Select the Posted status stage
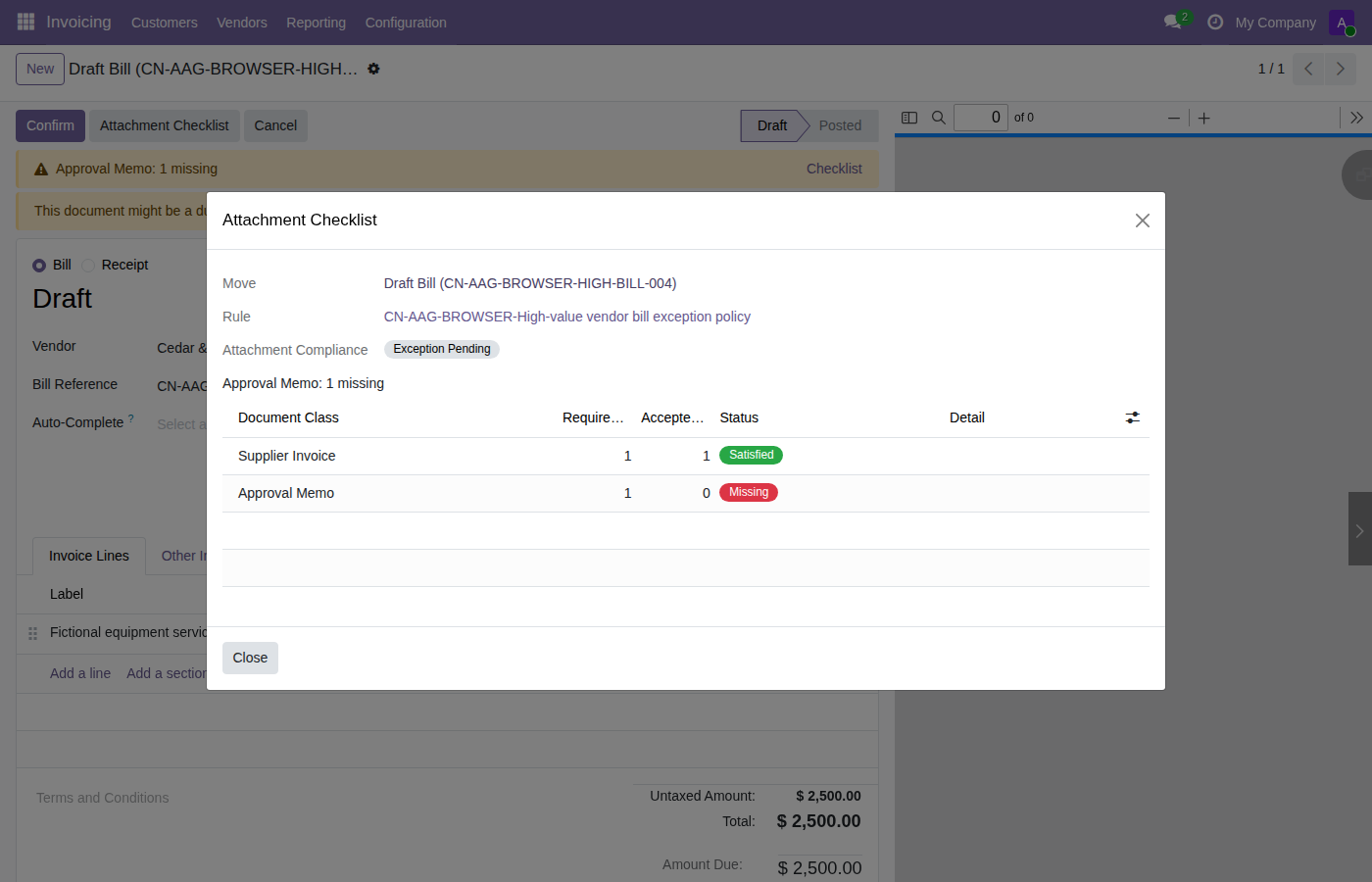 click(840, 125)
